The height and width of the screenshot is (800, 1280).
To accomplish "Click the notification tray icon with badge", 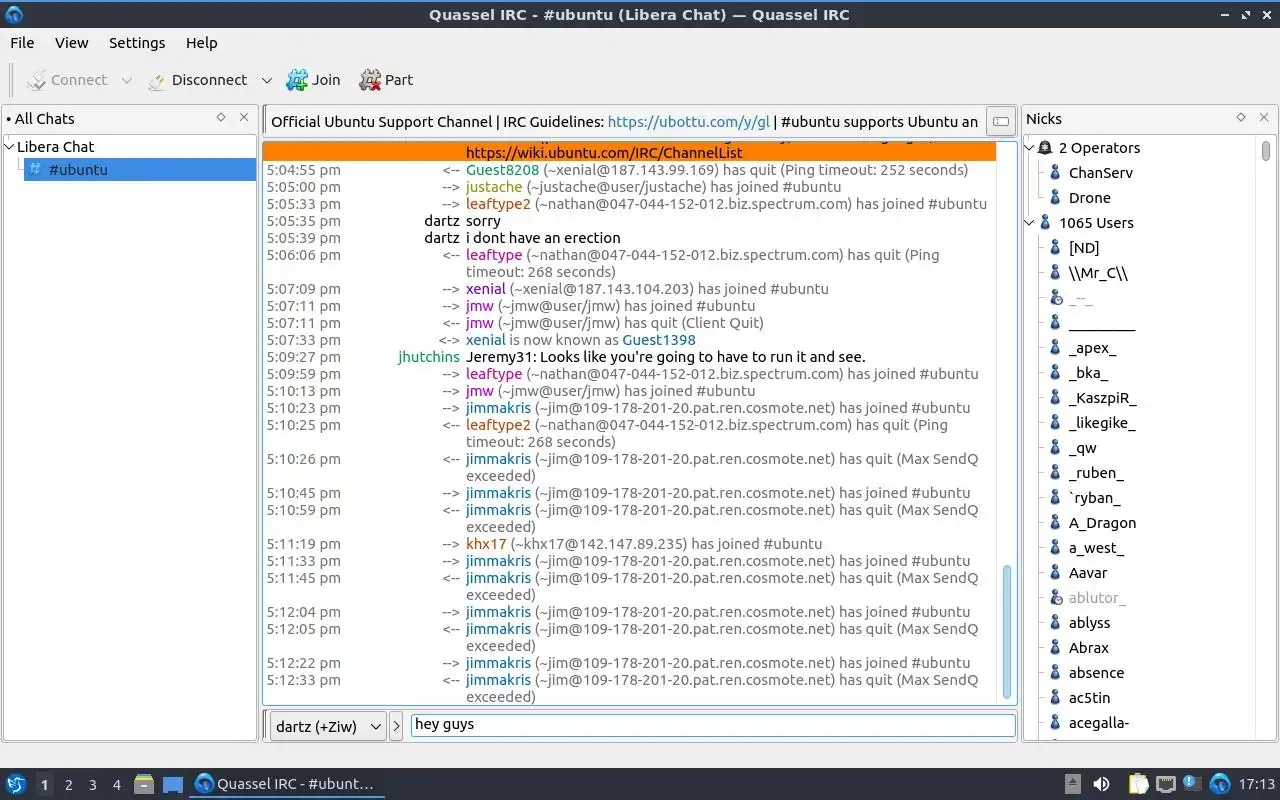I will click(1192, 783).
